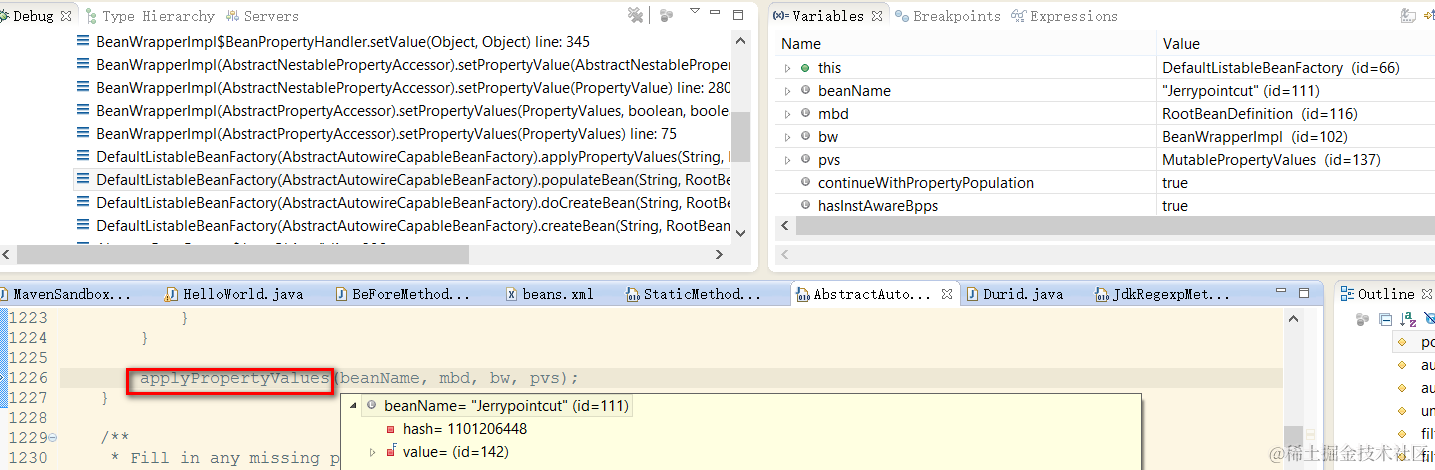Select createBean stack frame

(413, 226)
